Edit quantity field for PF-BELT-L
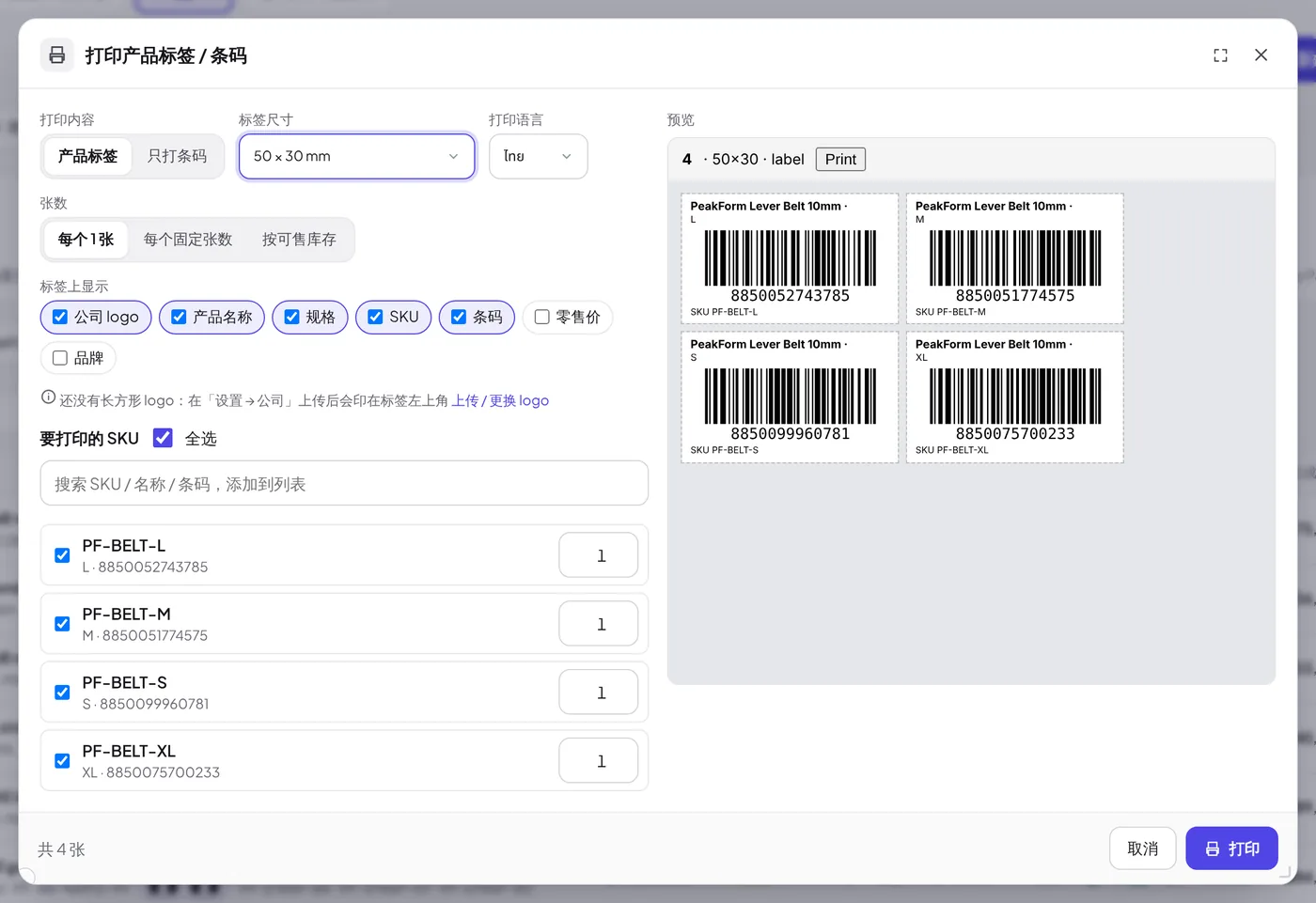The height and width of the screenshot is (903, 1316). coord(599,555)
